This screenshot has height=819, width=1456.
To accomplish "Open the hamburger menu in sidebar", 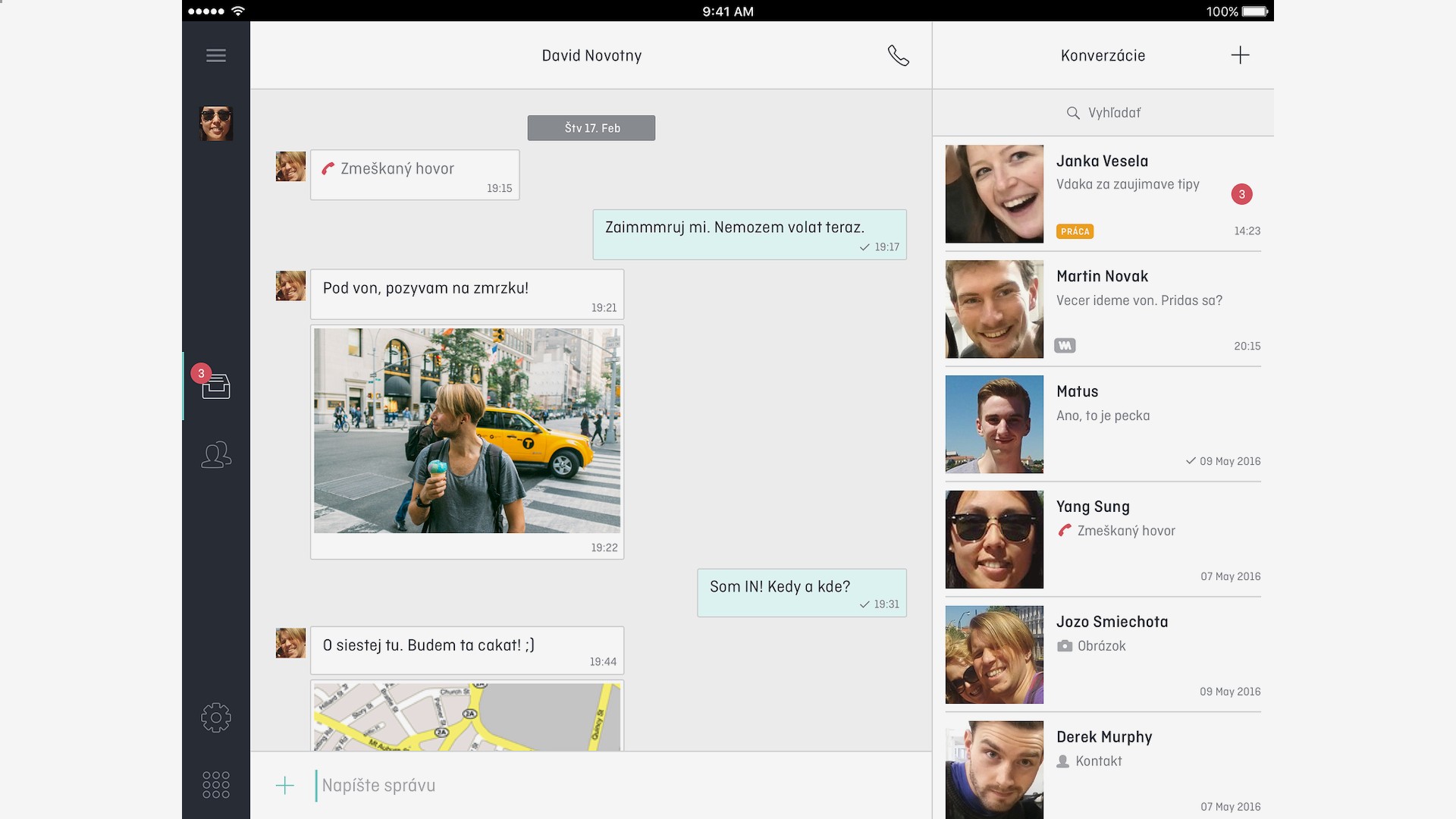I will pos(216,55).
